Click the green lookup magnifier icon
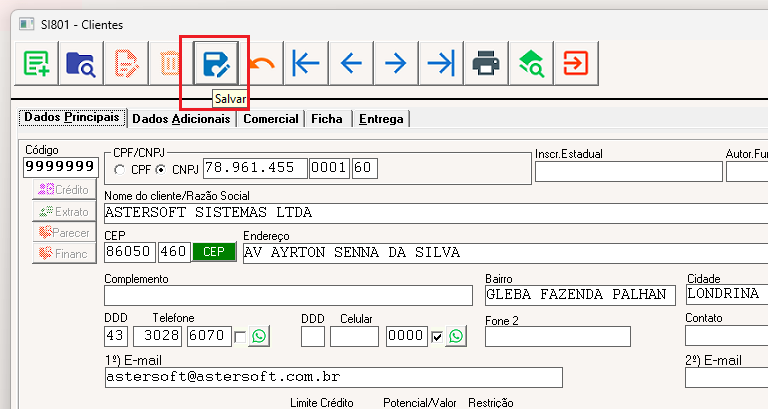Screen dimensions: 768x409 pyautogui.click(x=531, y=63)
